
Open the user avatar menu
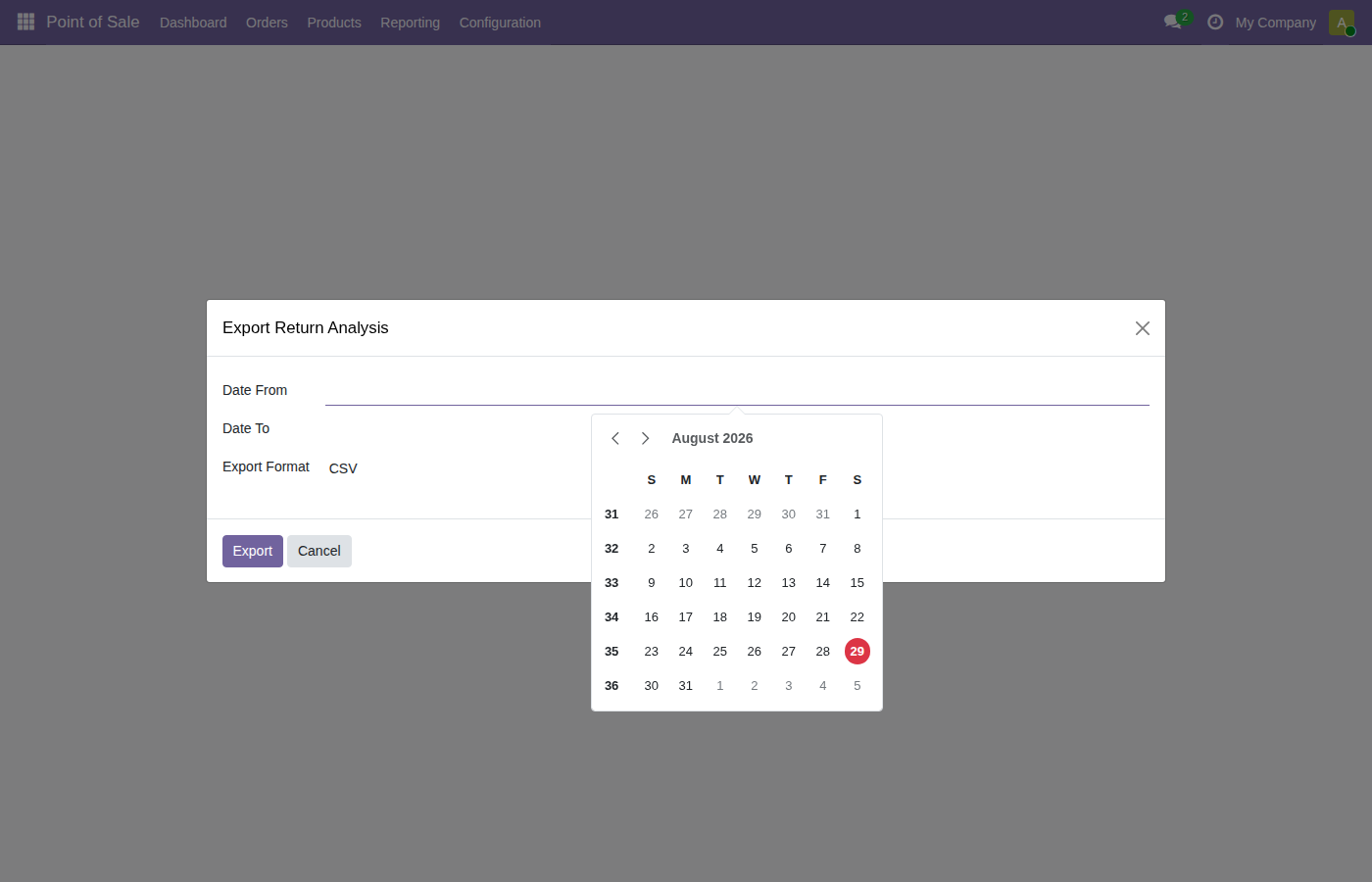point(1342,22)
